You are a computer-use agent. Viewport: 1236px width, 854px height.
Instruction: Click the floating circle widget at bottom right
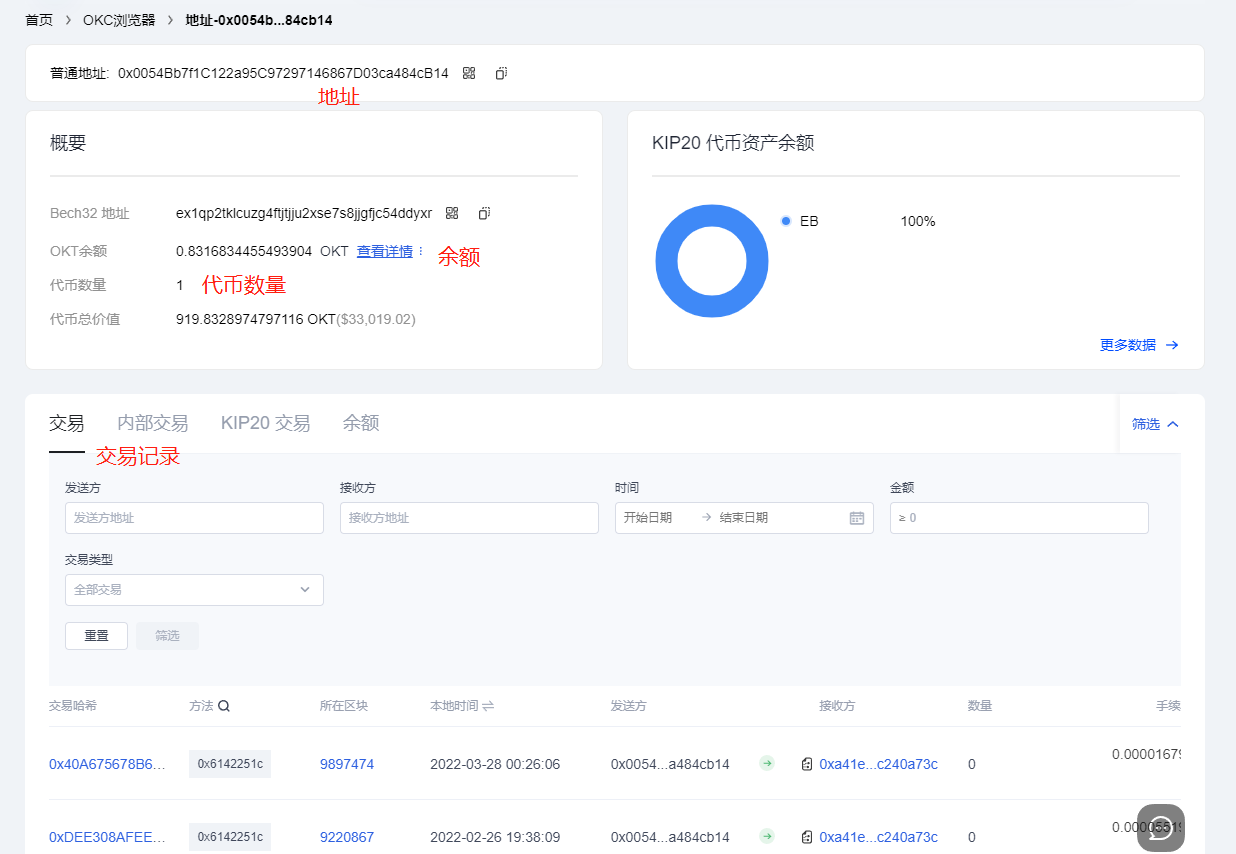click(x=1160, y=828)
